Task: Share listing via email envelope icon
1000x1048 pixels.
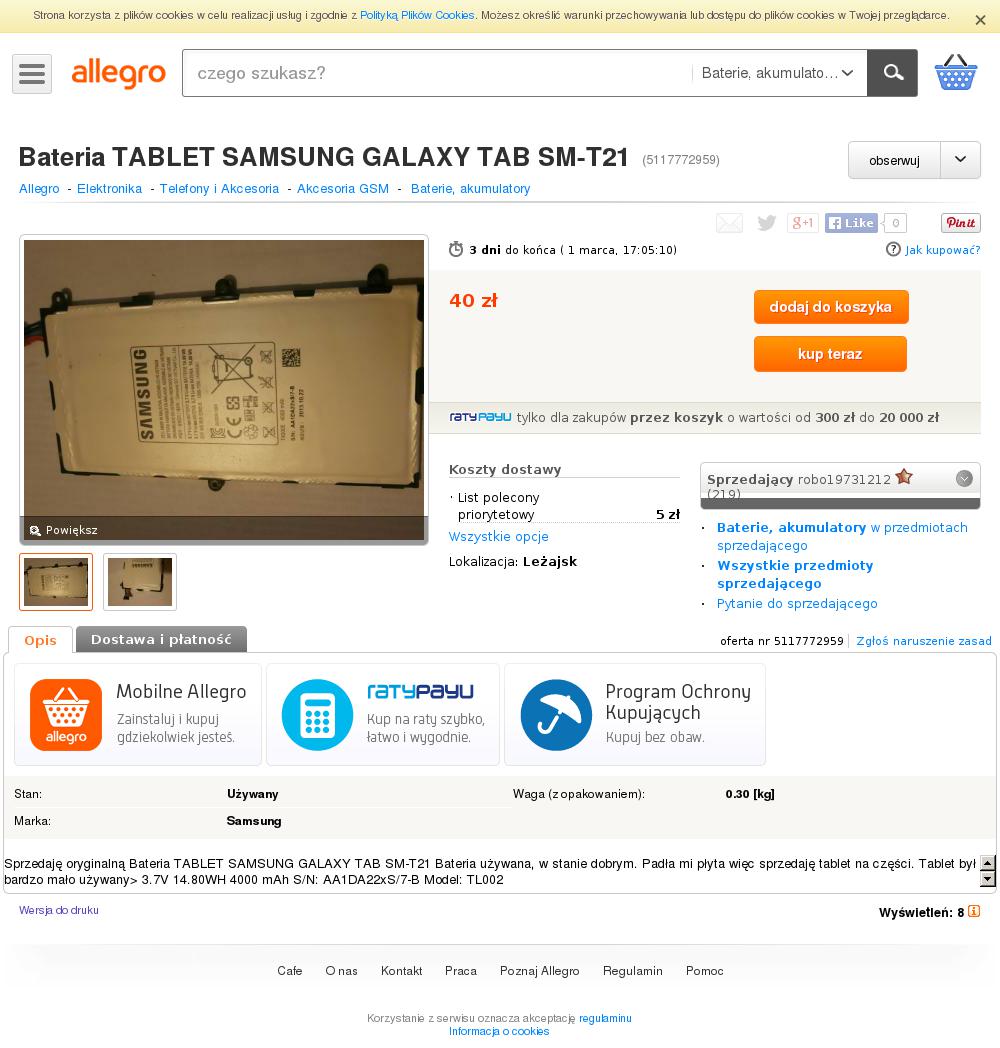Action: pos(729,223)
